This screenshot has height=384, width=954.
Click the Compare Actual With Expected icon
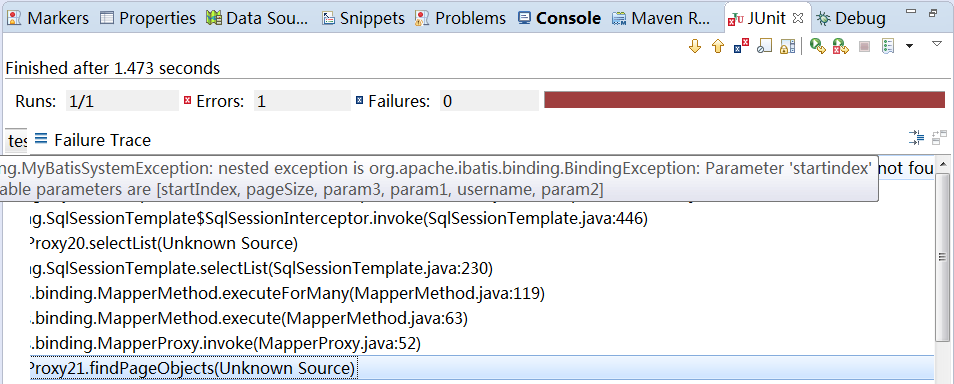(x=939, y=138)
